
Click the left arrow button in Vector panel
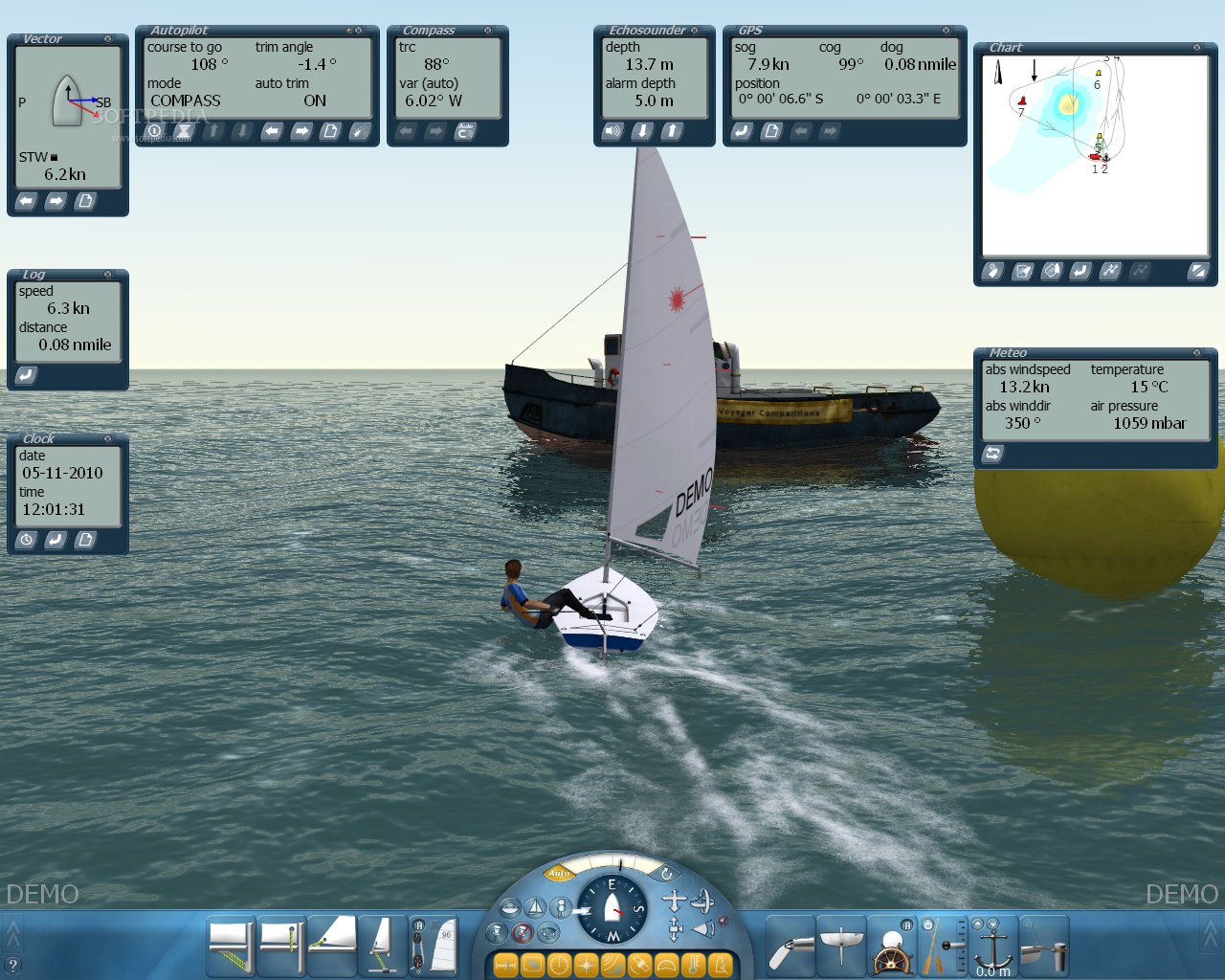27,201
